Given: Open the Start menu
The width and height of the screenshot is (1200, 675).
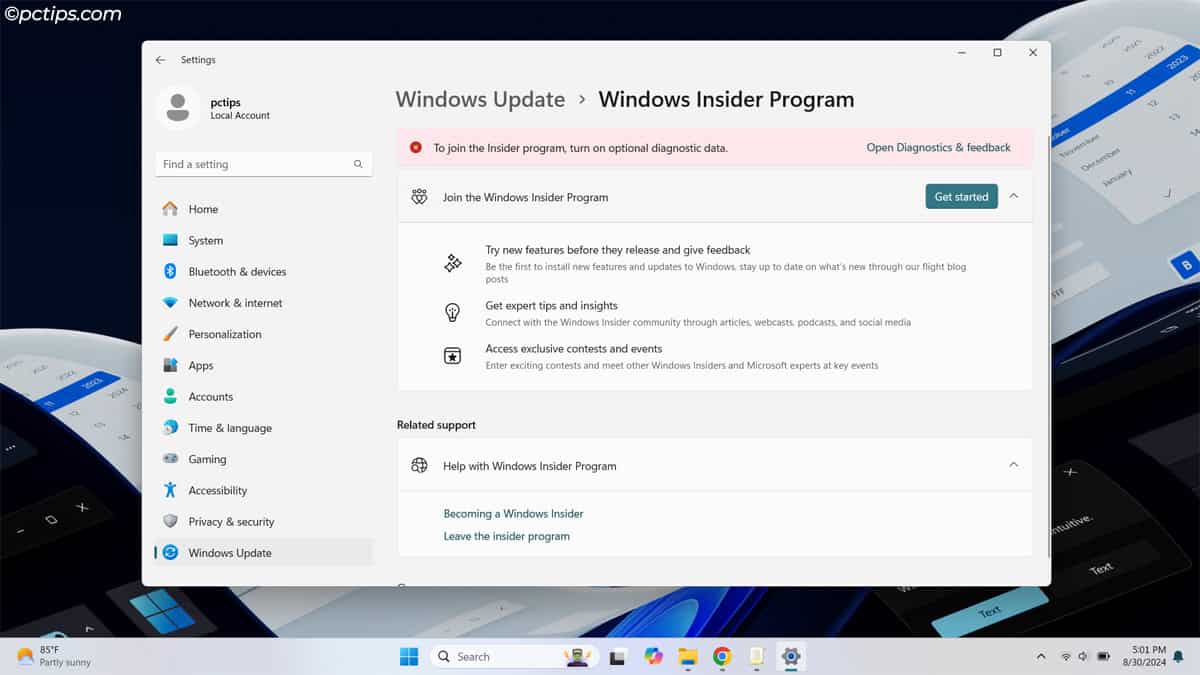Looking at the screenshot, I should (408, 656).
